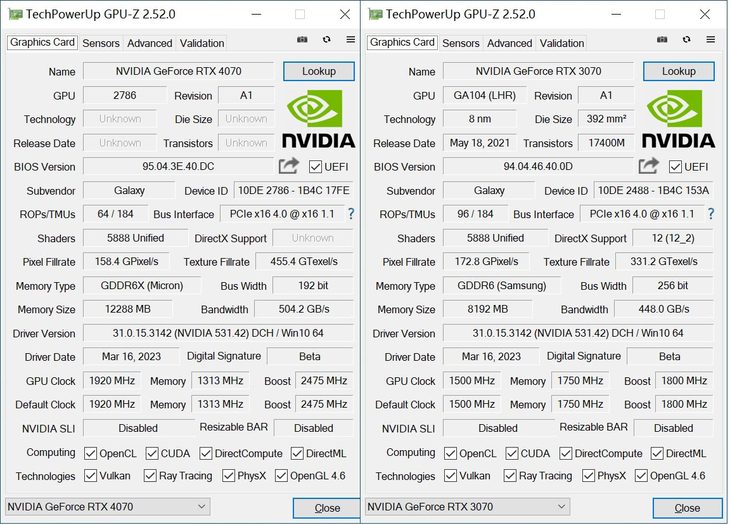Click the refresh icon in RTX 4070 window
The width and height of the screenshot is (730, 525).
327,40
